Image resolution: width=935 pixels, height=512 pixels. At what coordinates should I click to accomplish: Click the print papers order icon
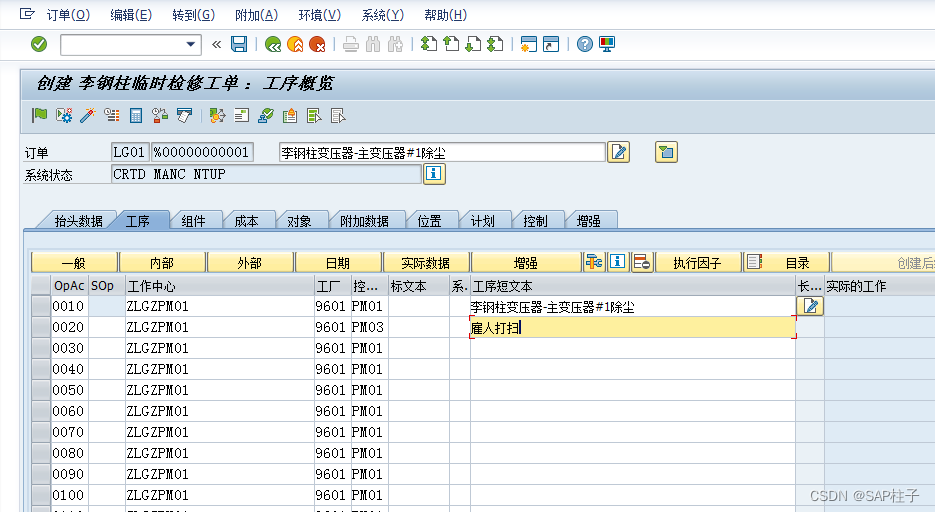point(184,115)
